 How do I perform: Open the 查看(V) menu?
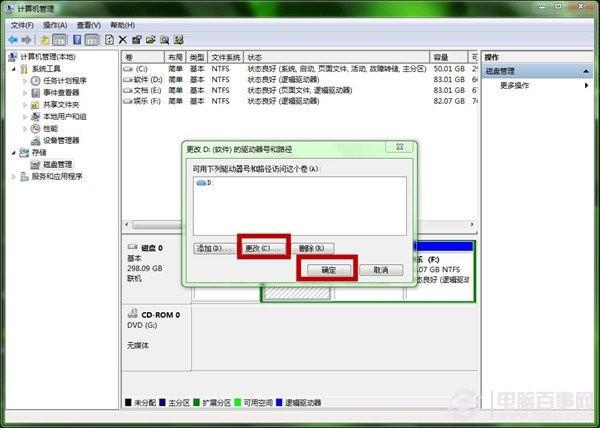89,24
